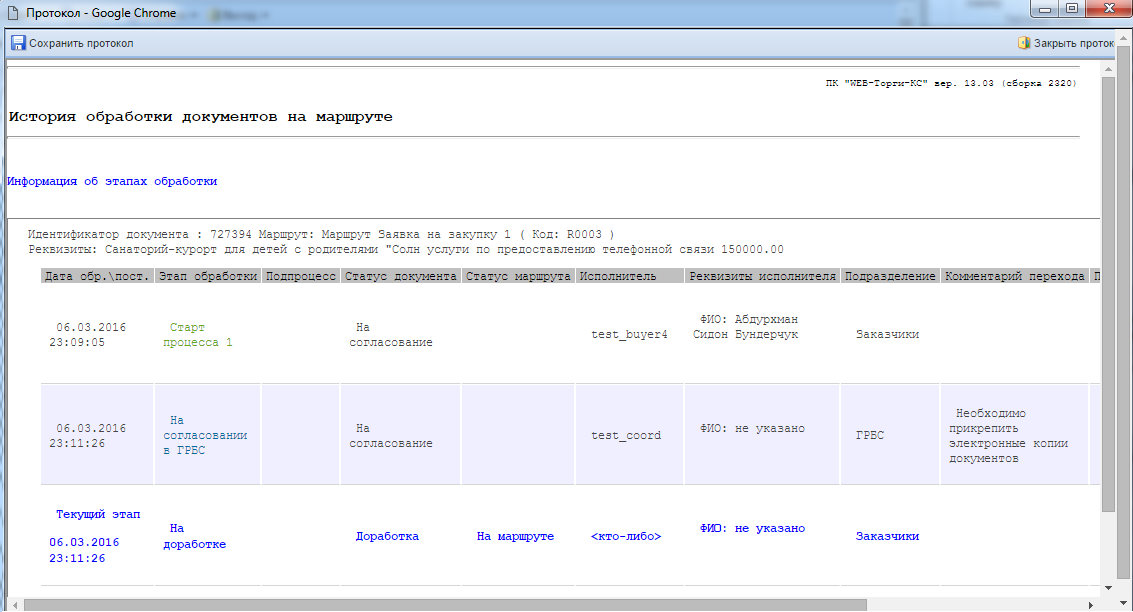Minimize the Протокол window
This screenshot has width=1133, height=612.
tap(1044, 10)
